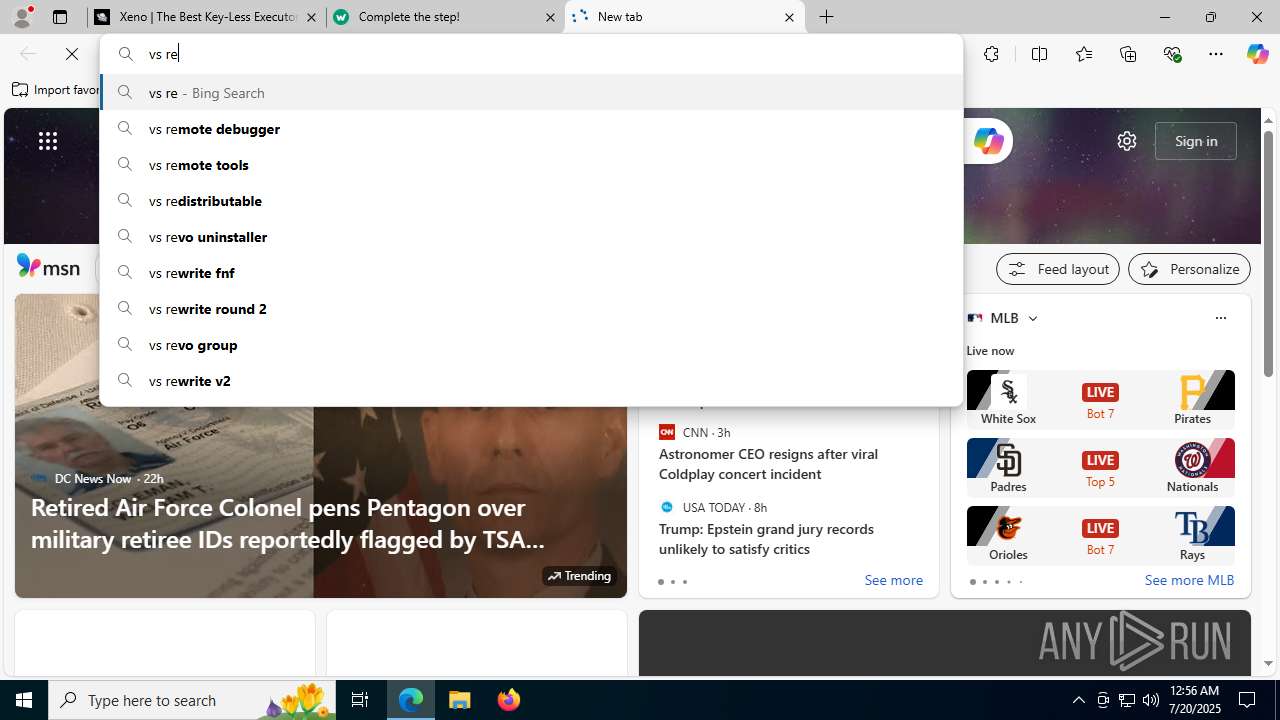1280x720 pixels.
Task: Open the Padres vs Nationals game
Action: pyautogui.click(x=1100, y=467)
